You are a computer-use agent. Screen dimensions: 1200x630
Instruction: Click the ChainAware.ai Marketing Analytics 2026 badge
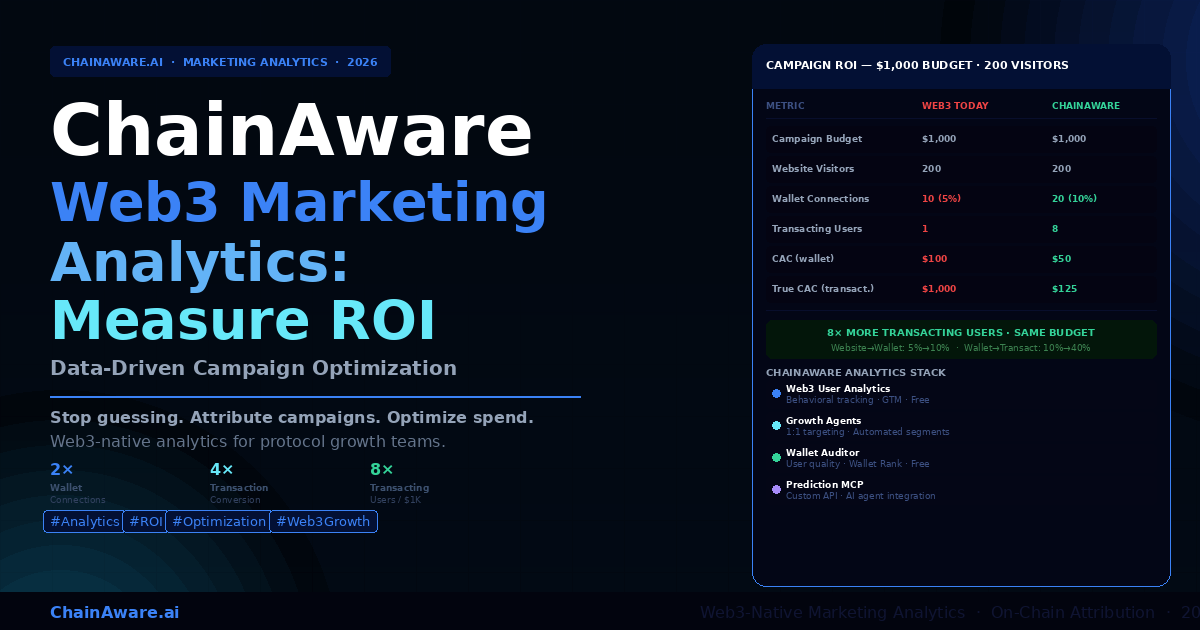220,62
